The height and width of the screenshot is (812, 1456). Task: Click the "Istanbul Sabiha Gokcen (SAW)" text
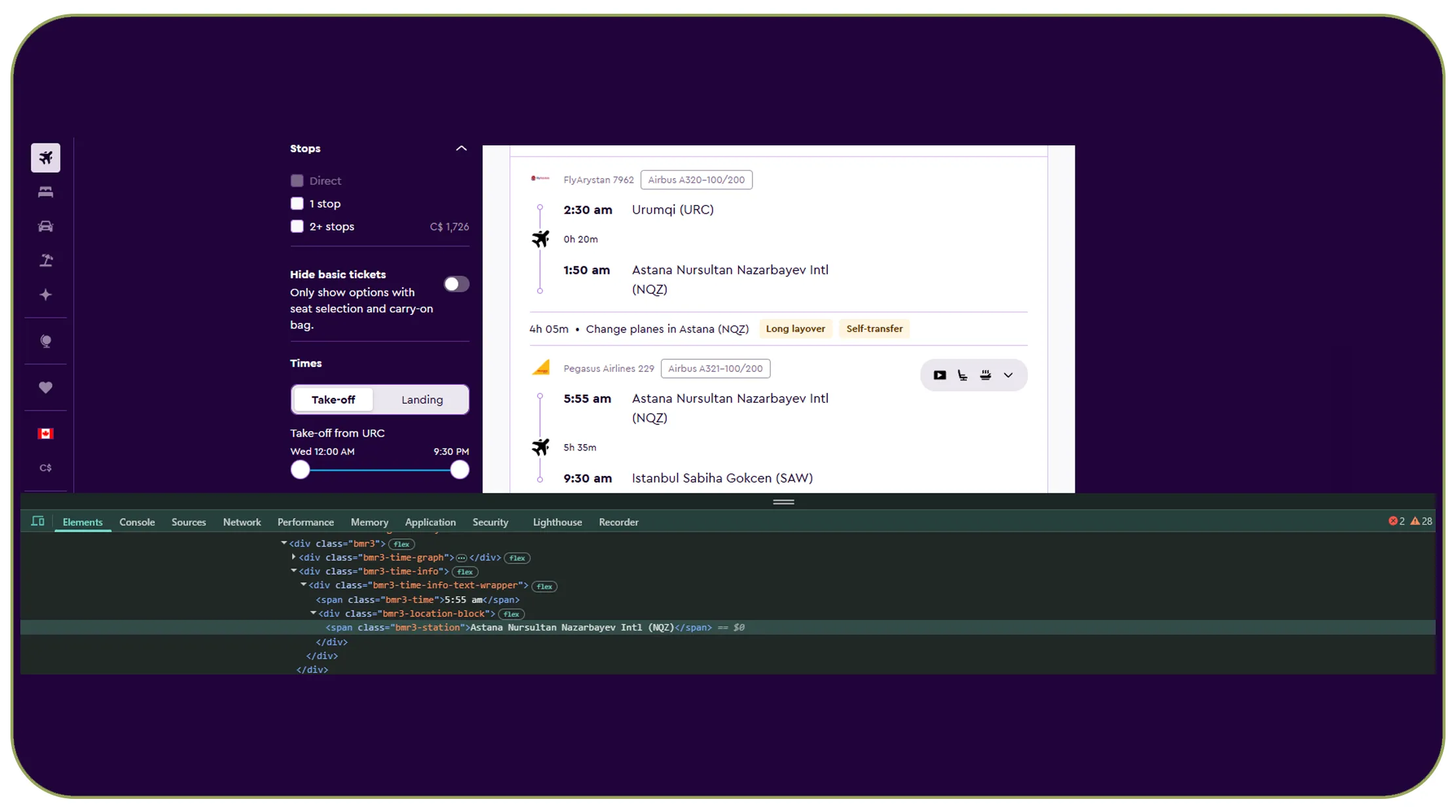[722, 478]
